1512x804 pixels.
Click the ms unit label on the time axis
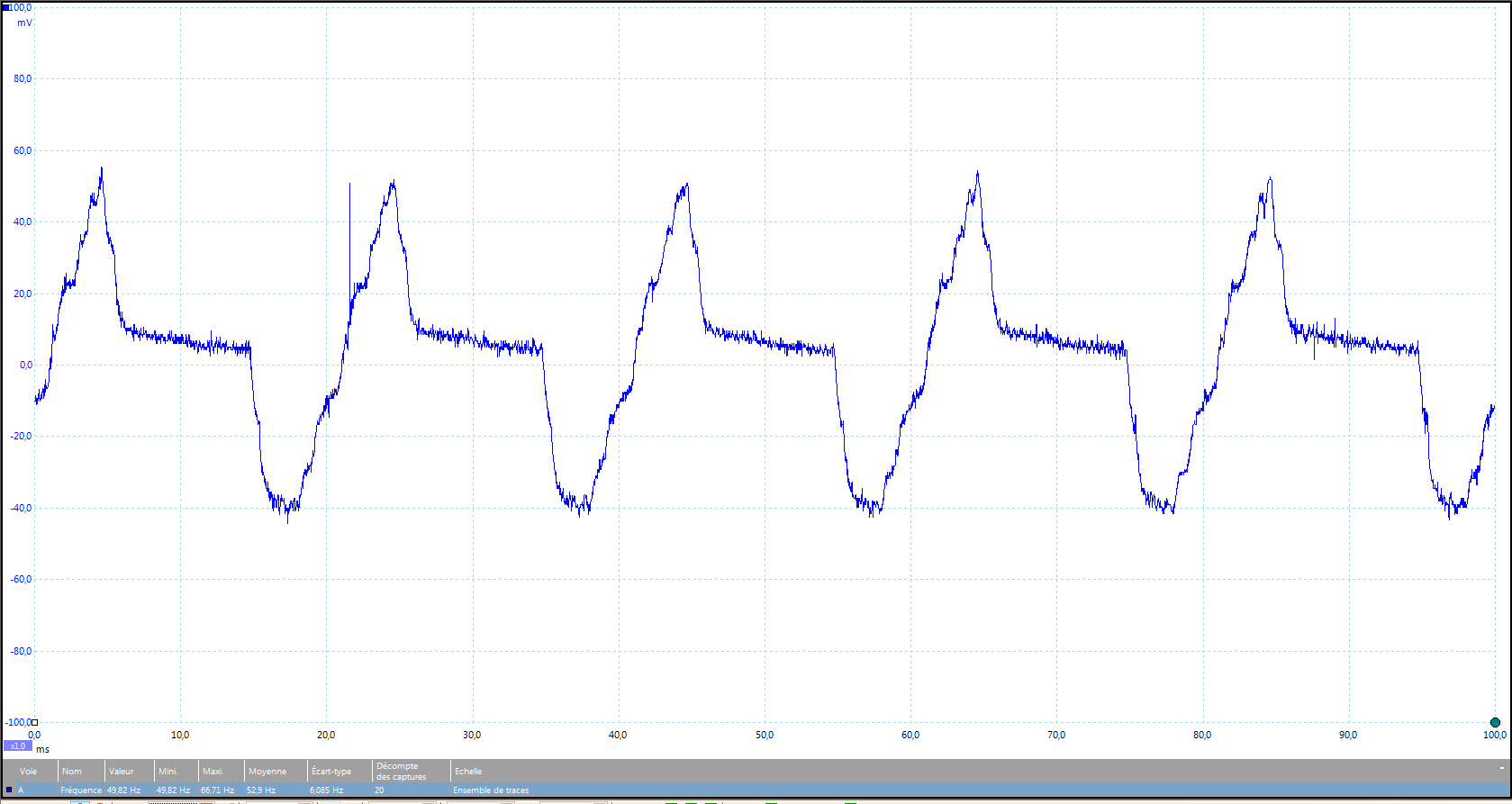43,749
